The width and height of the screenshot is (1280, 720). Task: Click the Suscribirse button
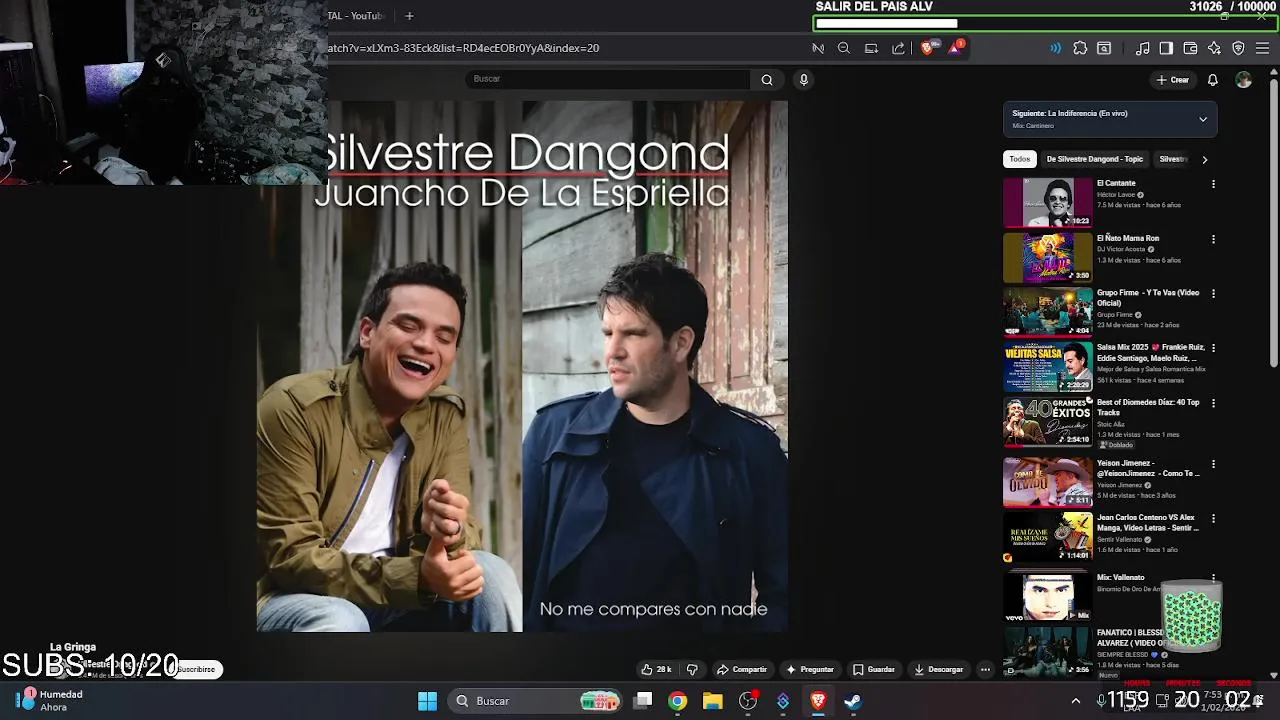196,669
